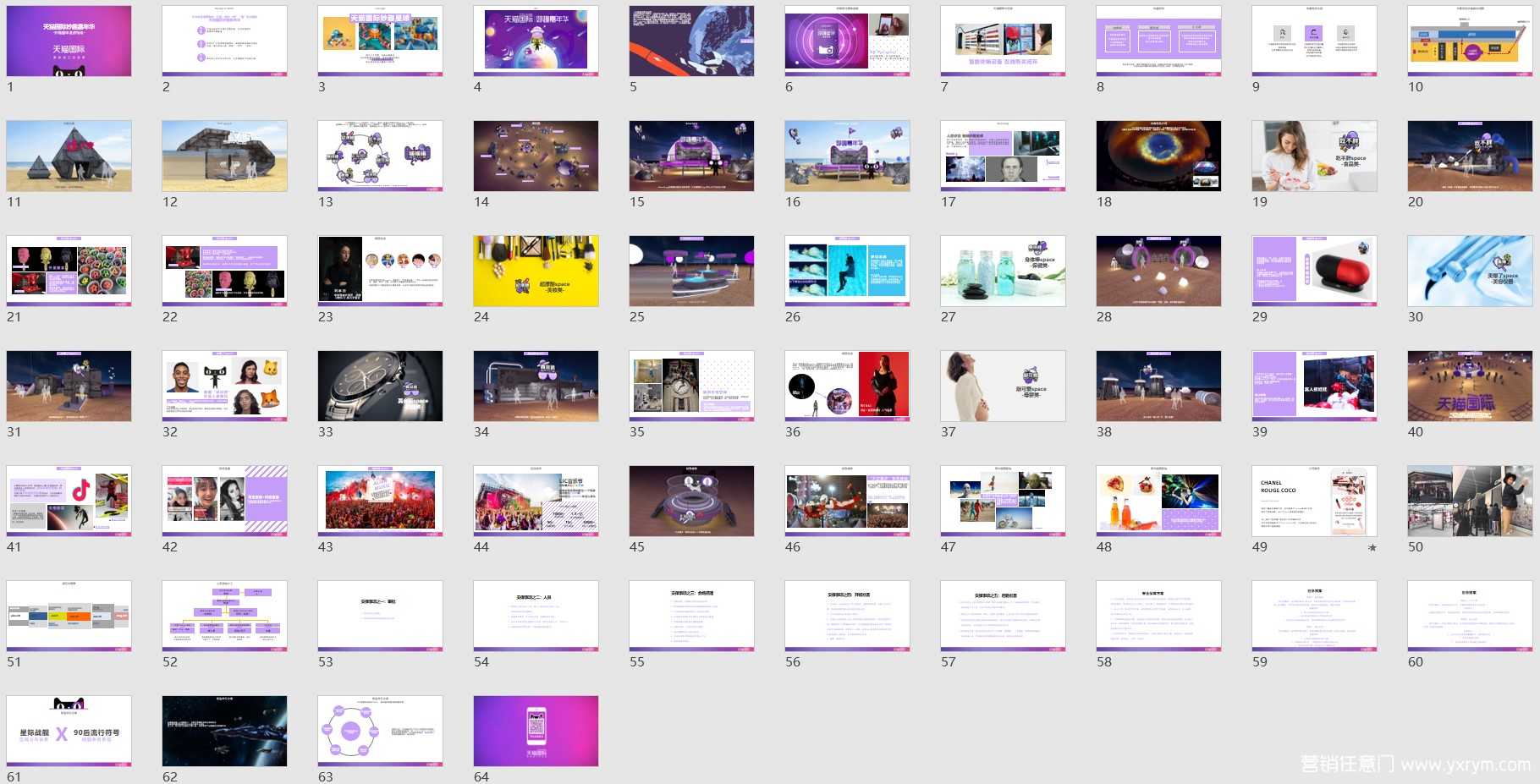Select slide 27 teal bottles thumbnail
This screenshot has height=784, width=1540.
tap(1003, 271)
